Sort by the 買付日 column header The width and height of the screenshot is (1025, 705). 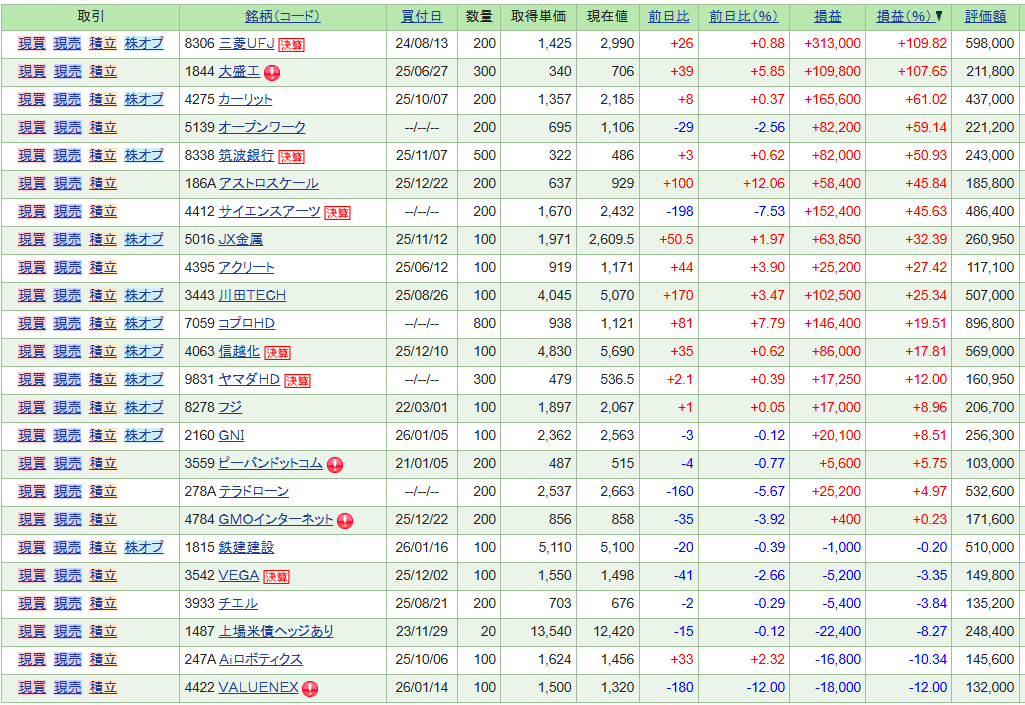(421, 16)
